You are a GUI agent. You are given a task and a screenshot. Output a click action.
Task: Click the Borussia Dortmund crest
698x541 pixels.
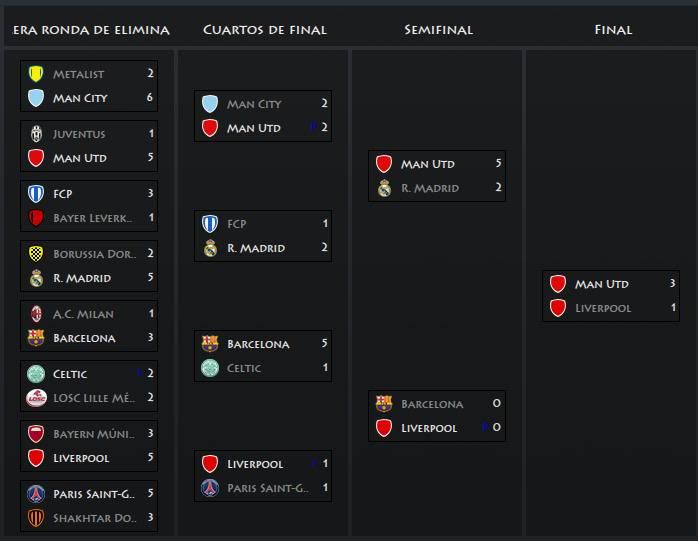point(36,254)
